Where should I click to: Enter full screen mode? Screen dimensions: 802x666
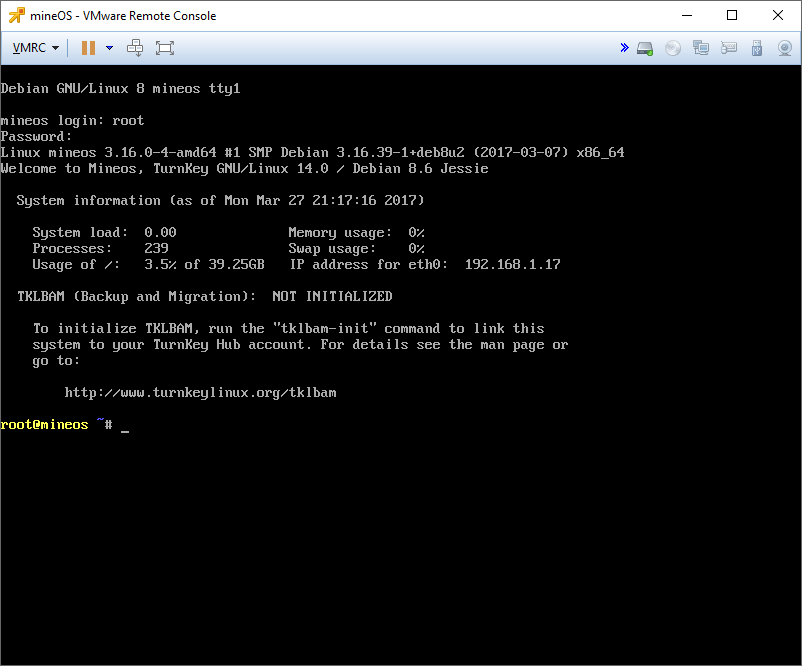tap(165, 48)
